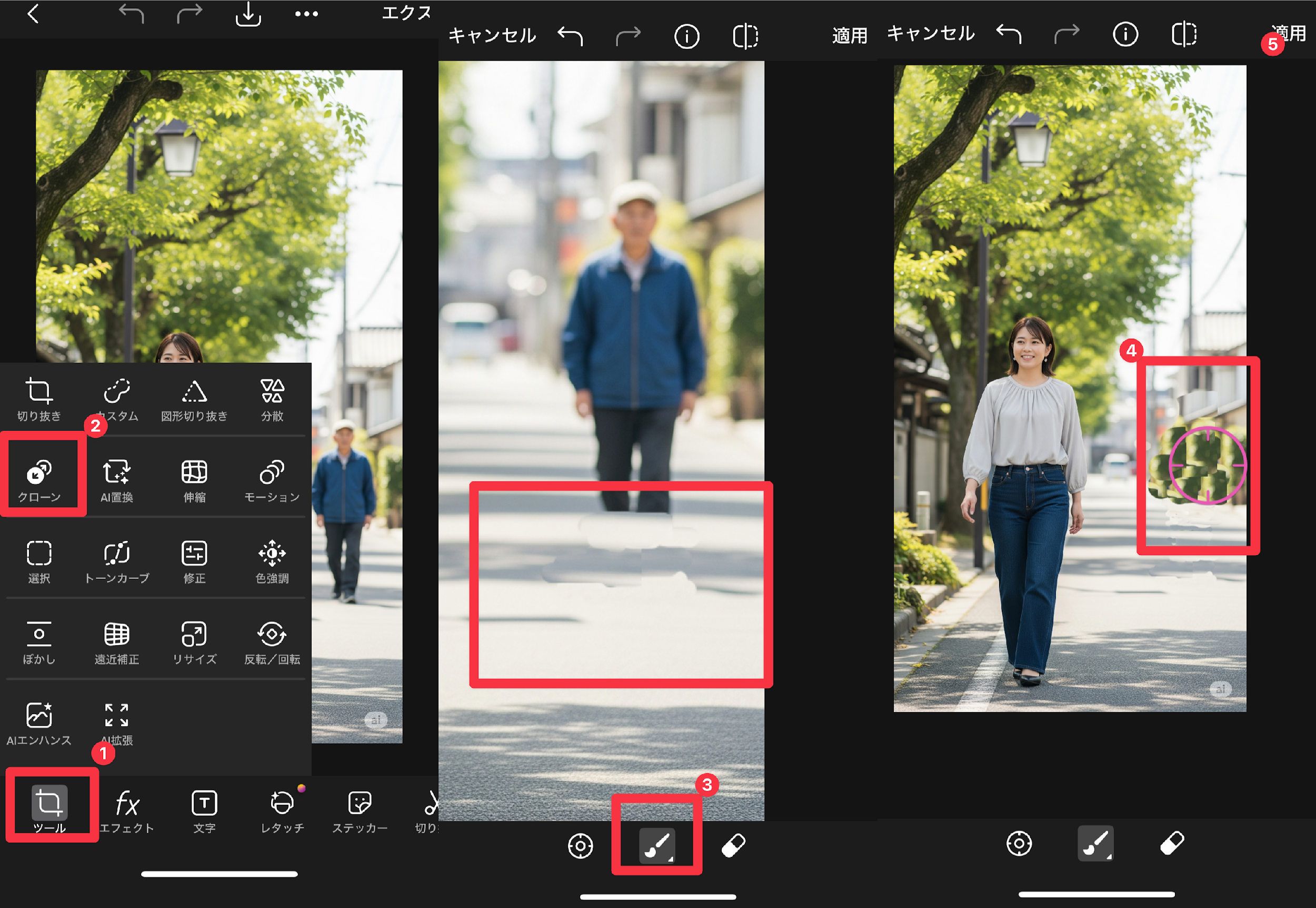Switch to the レタッチ tab

point(282,811)
